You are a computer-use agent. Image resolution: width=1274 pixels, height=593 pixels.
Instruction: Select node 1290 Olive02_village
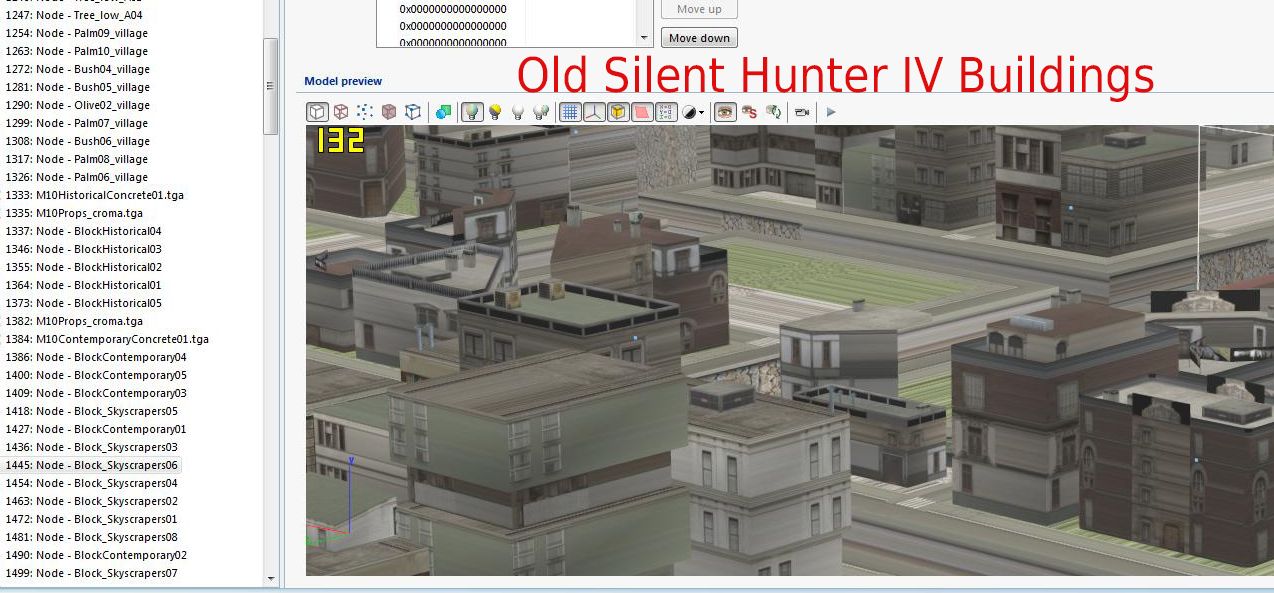click(78, 105)
